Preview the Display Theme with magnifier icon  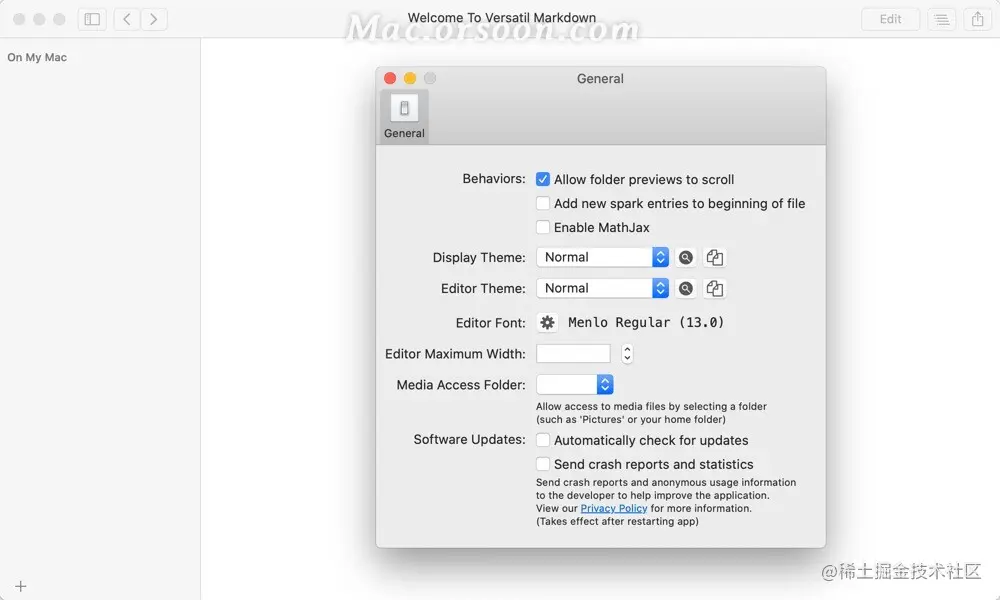coord(686,258)
